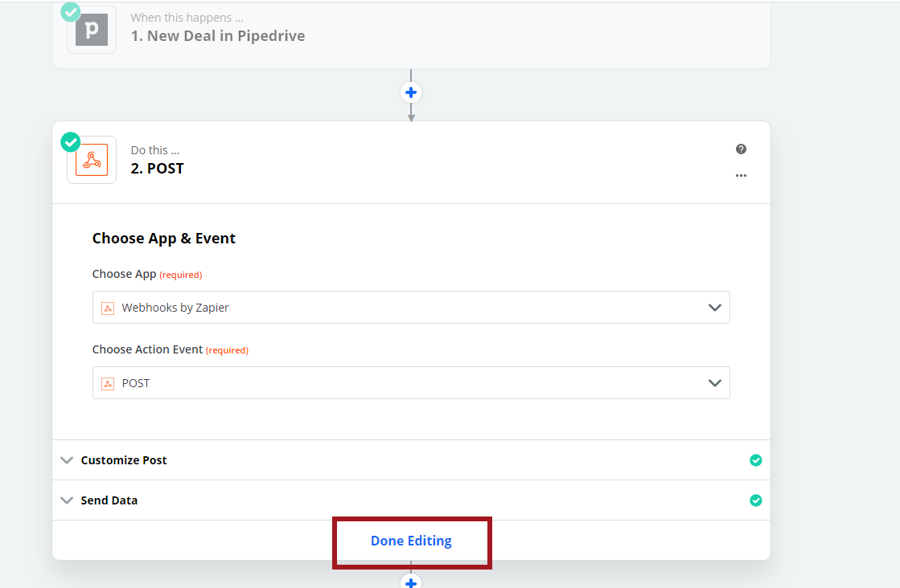Expand the Send Data section chevron

67,500
